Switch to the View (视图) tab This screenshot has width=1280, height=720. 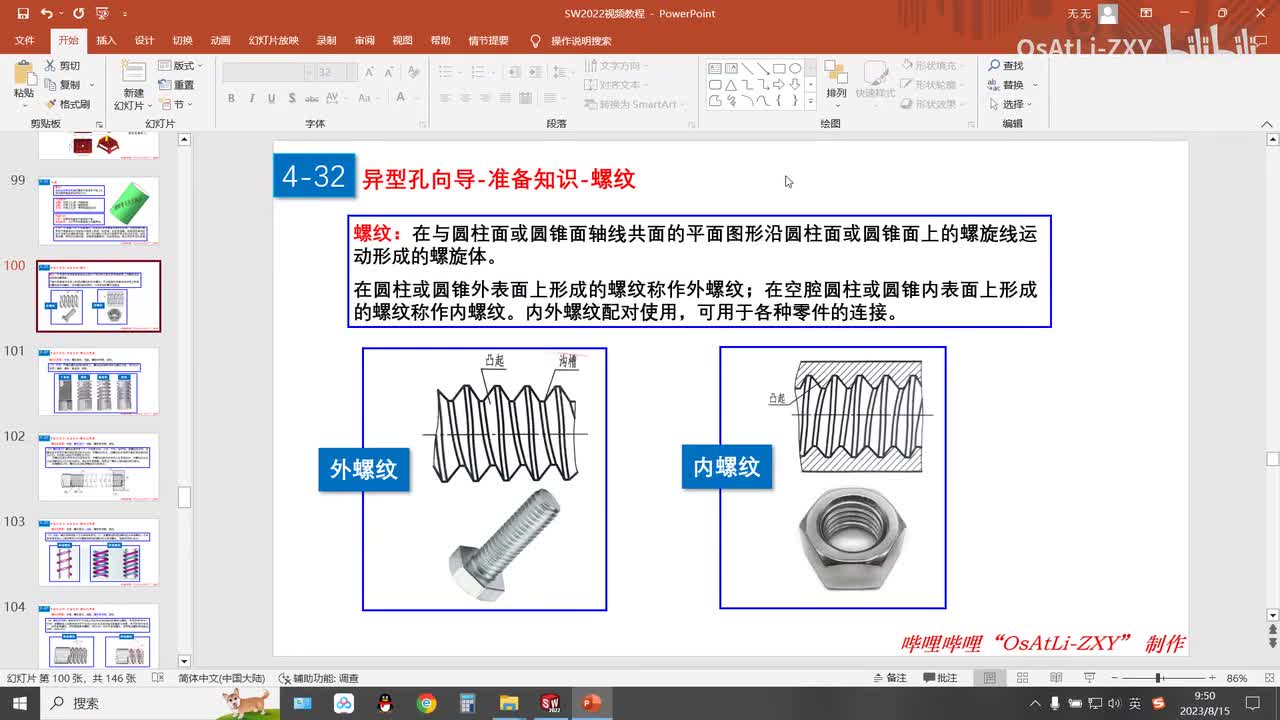[402, 41]
